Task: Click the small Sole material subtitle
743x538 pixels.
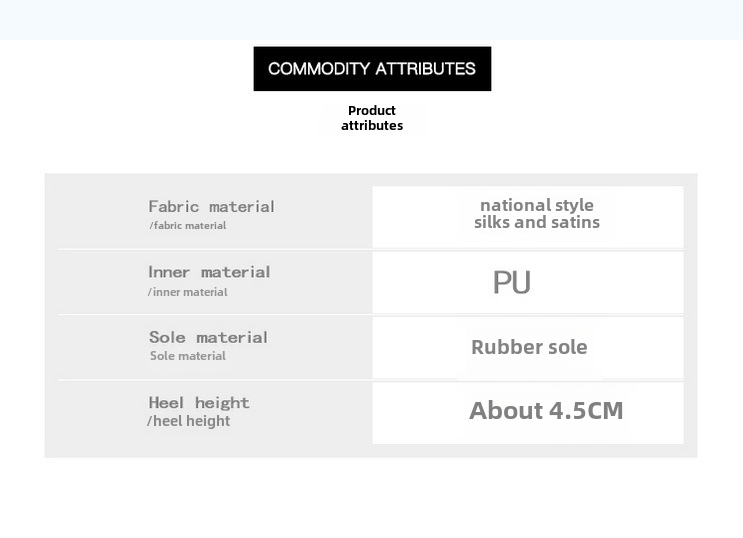Action: 188,356
